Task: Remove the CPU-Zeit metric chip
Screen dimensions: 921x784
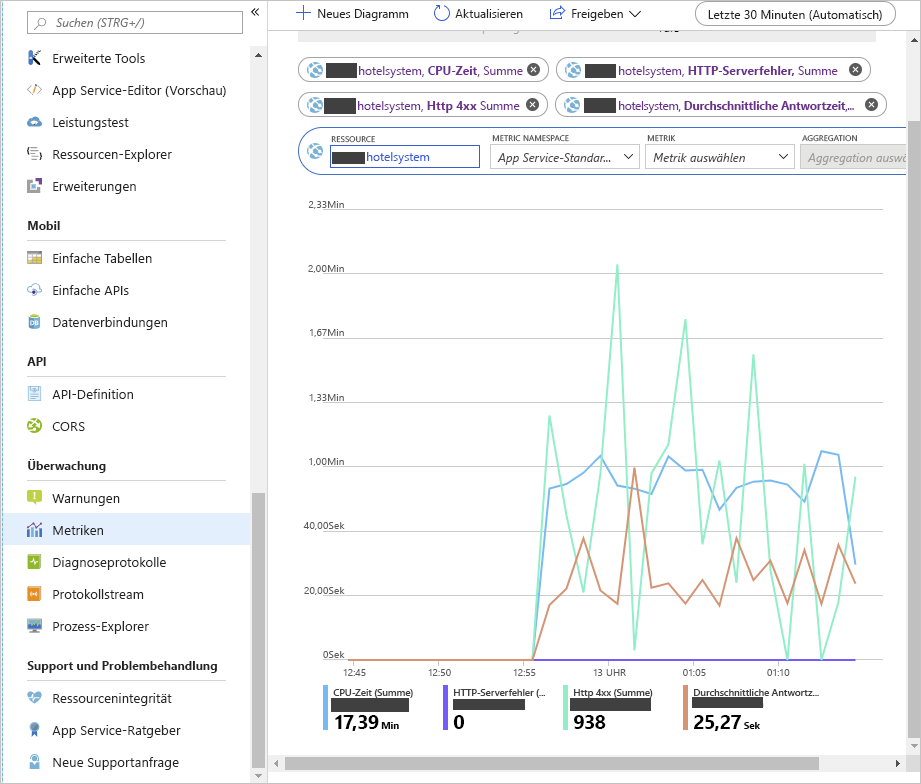Action: pos(533,70)
